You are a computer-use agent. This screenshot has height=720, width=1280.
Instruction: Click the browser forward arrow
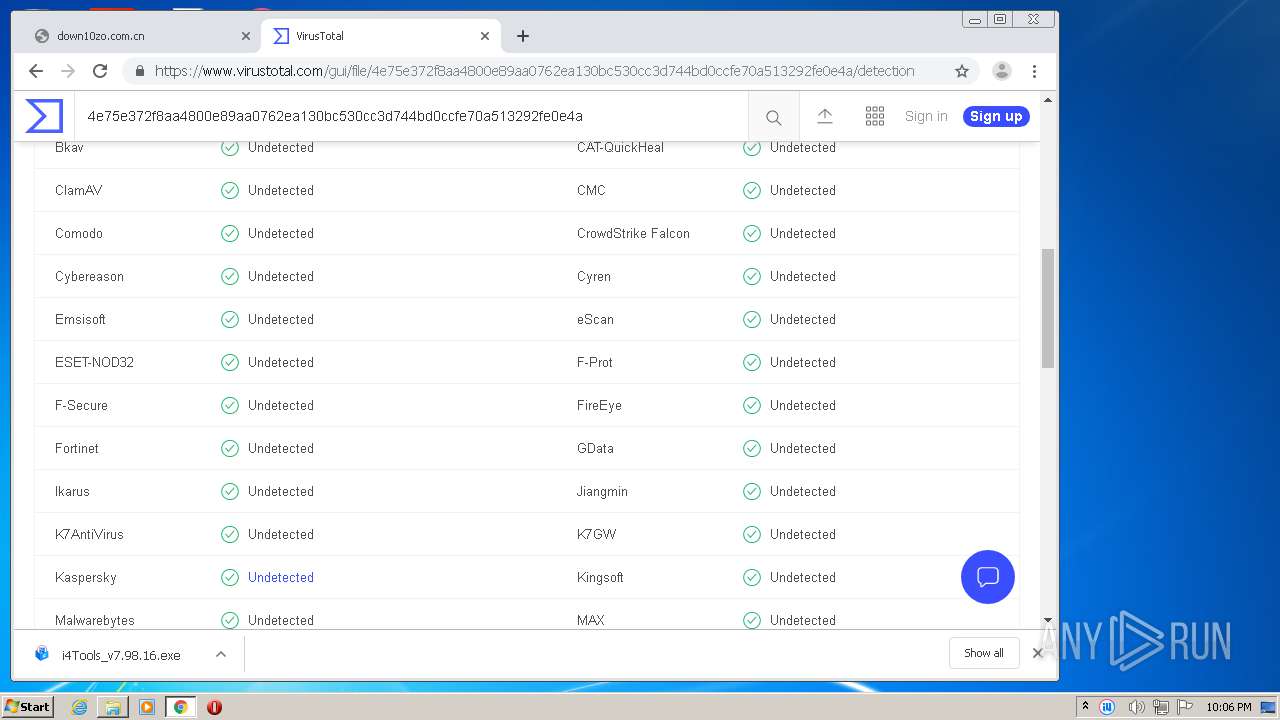coord(68,71)
